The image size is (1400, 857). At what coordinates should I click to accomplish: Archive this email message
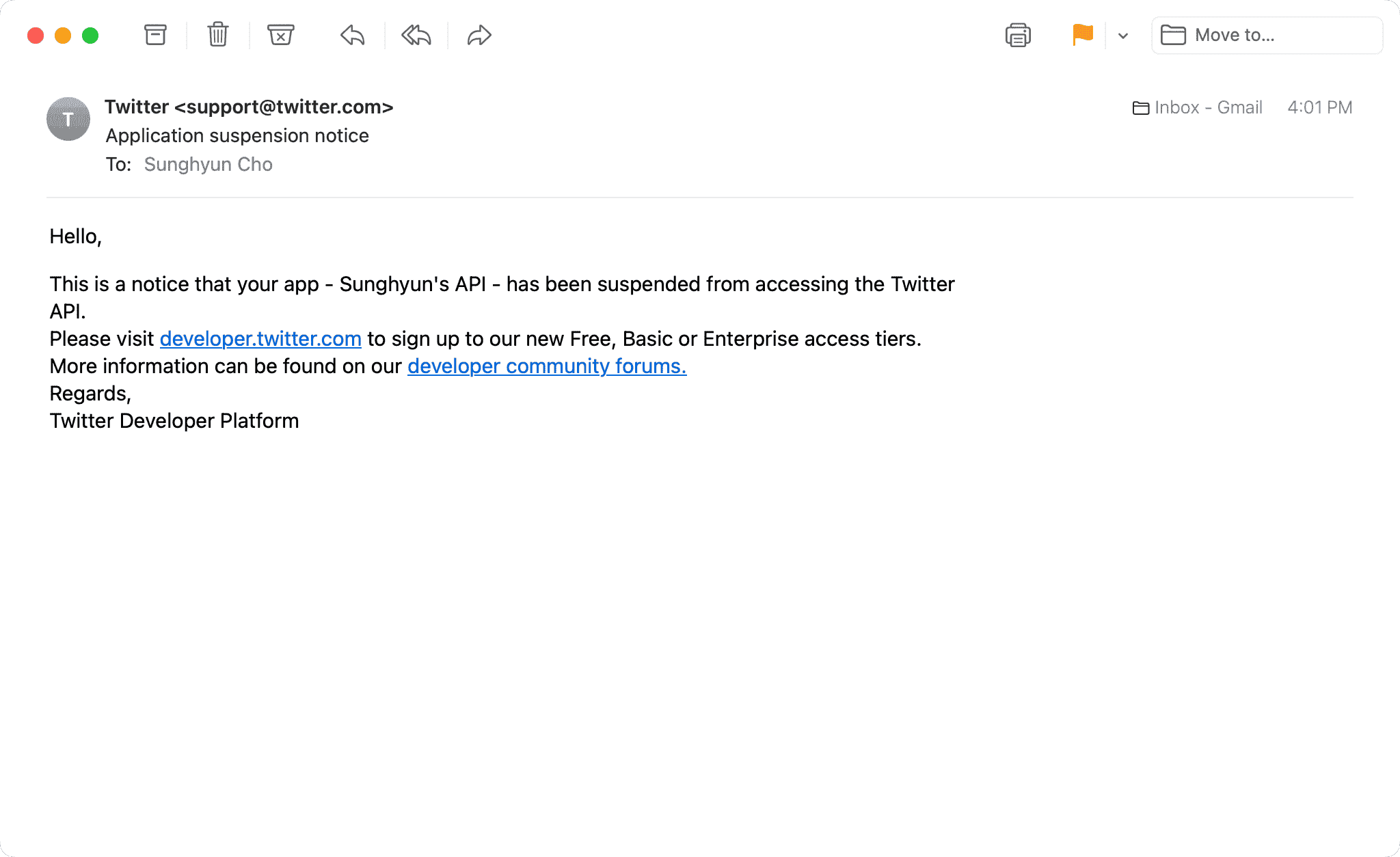point(155,35)
